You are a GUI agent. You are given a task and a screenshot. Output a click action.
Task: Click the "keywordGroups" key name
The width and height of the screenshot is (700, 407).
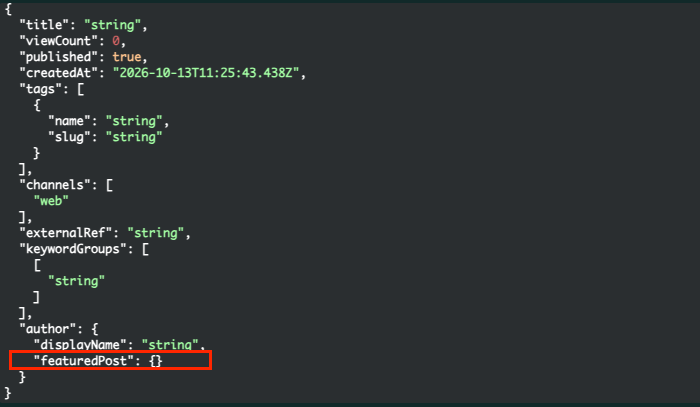pyautogui.click(x=73, y=249)
